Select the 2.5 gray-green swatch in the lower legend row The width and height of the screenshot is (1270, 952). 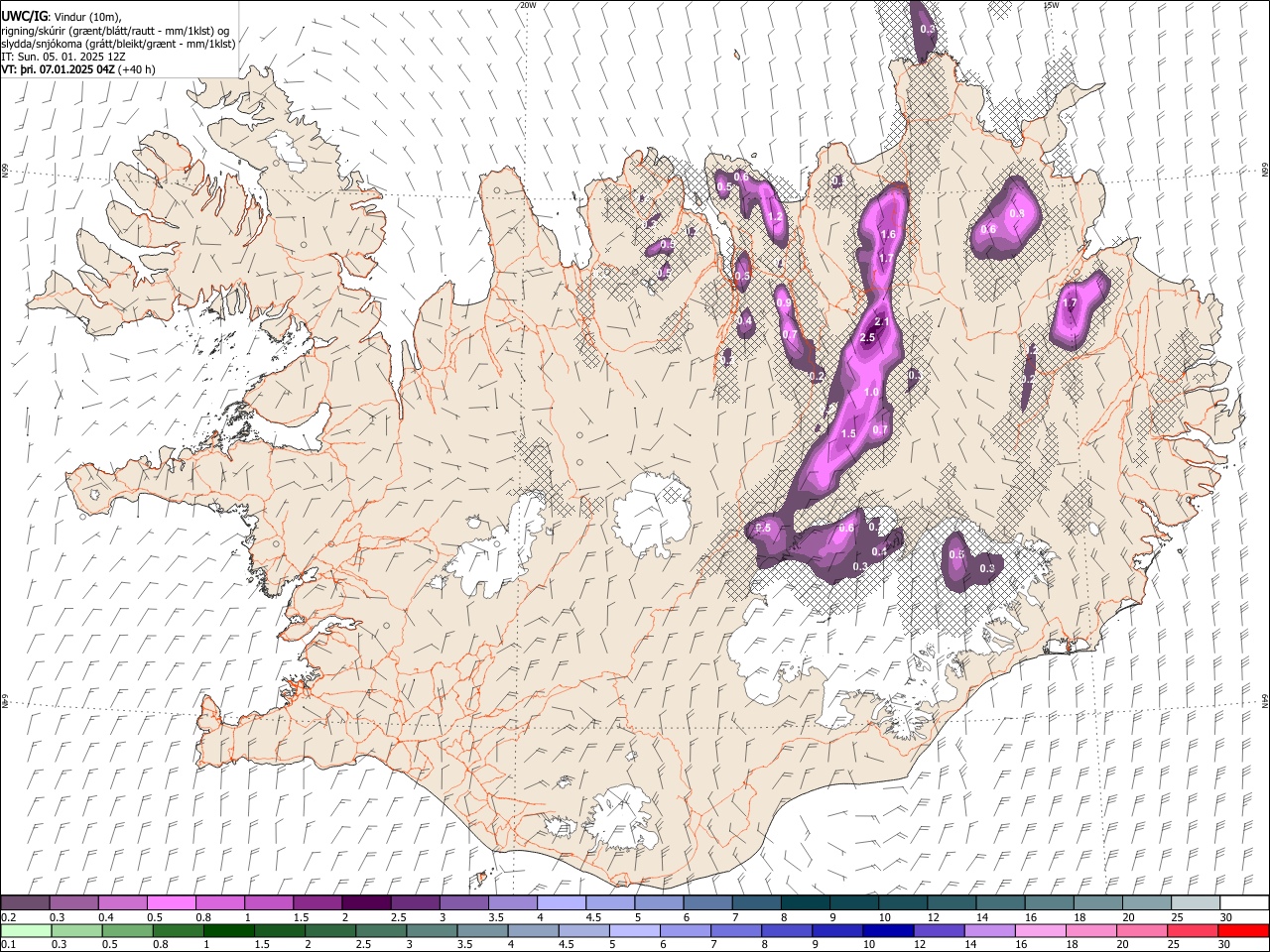[381, 930]
